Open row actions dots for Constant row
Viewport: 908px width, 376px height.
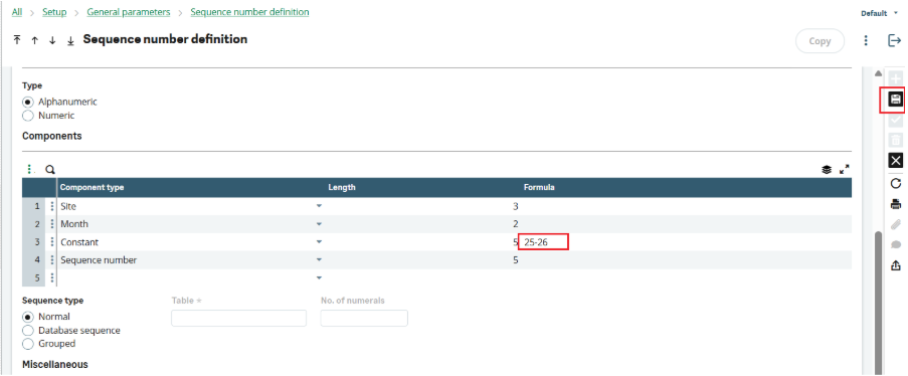tap(52, 242)
